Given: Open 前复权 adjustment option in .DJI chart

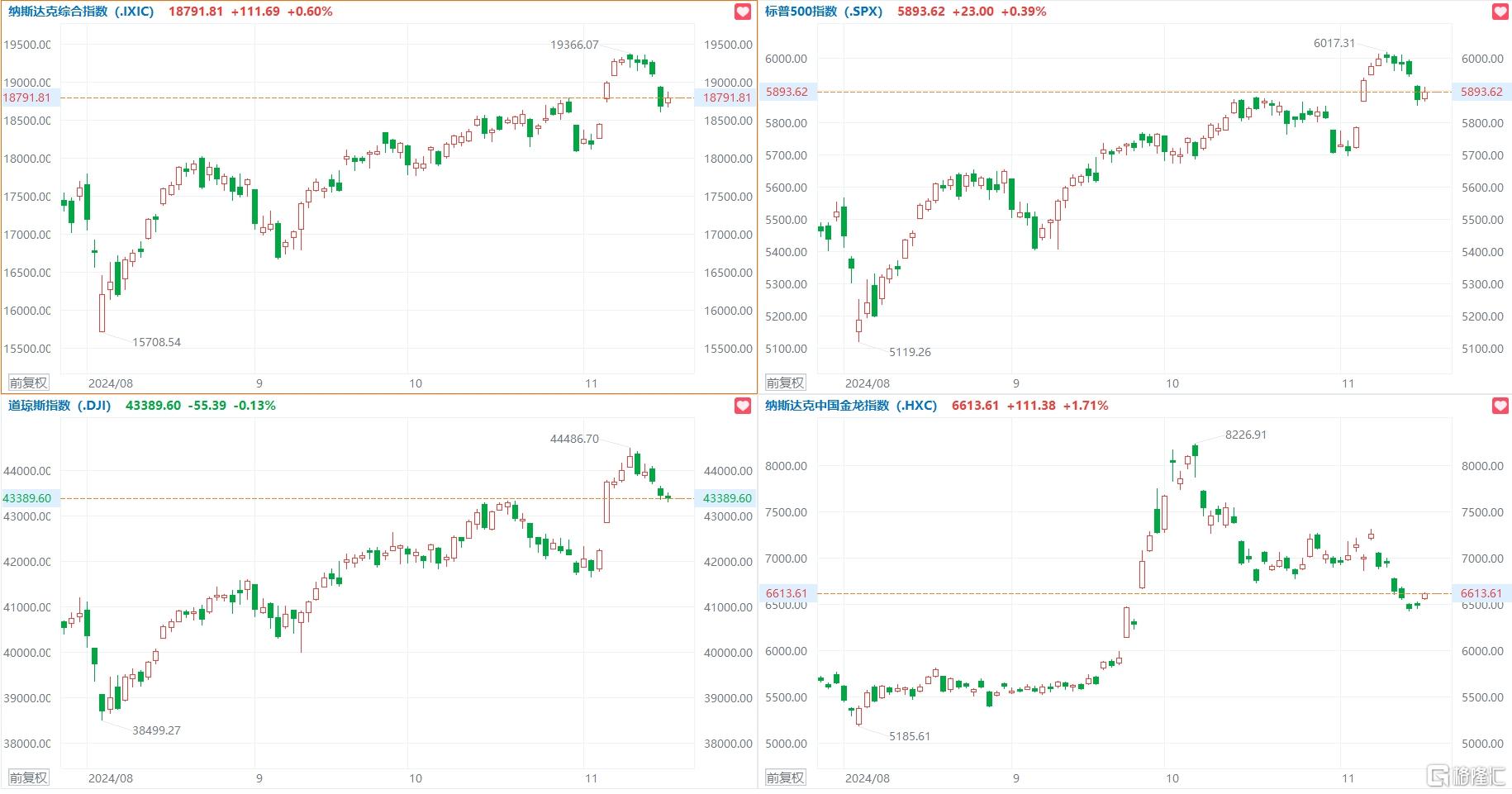Looking at the screenshot, I should point(28,777).
